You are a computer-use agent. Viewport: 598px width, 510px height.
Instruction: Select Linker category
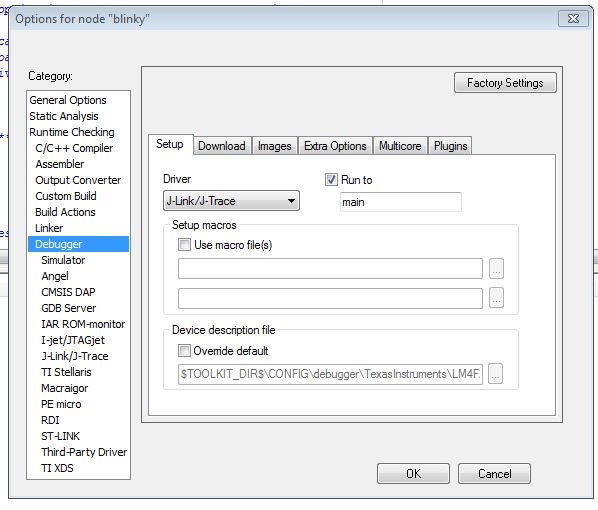pos(78,228)
